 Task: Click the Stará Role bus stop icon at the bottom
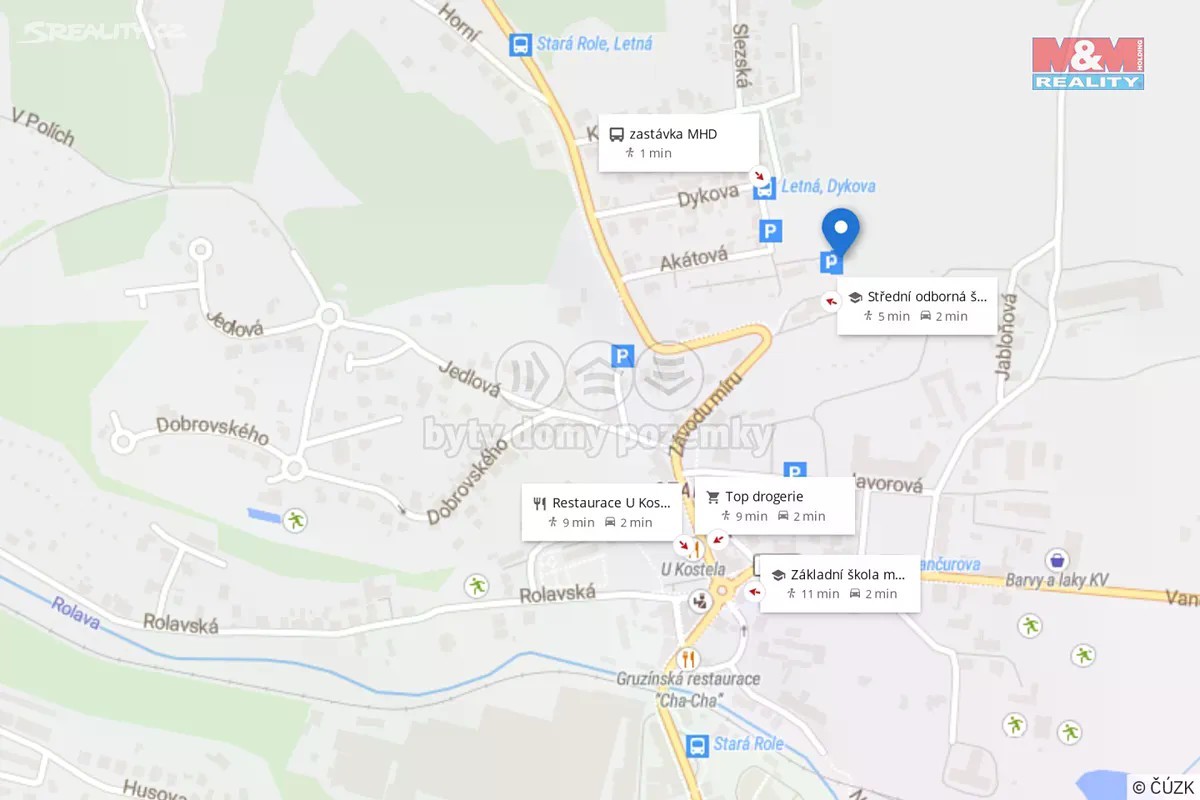coord(697,745)
